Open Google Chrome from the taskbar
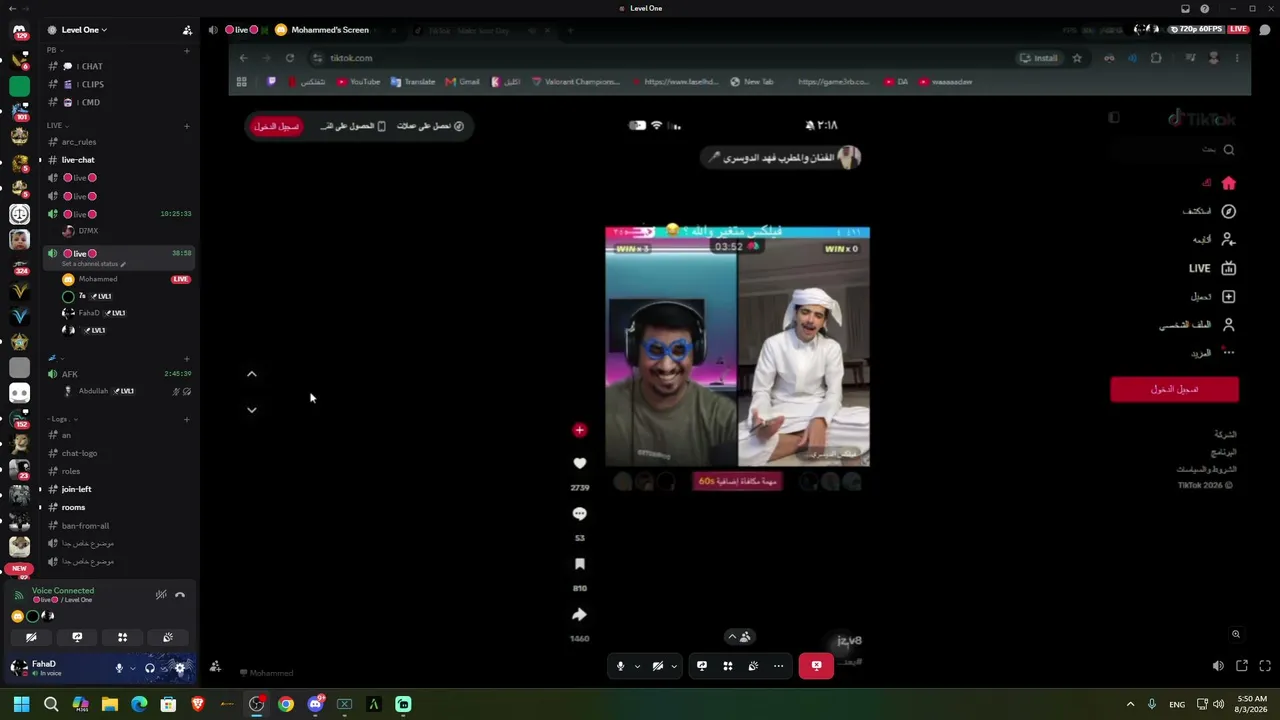The width and height of the screenshot is (1280, 720). point(286,704)
